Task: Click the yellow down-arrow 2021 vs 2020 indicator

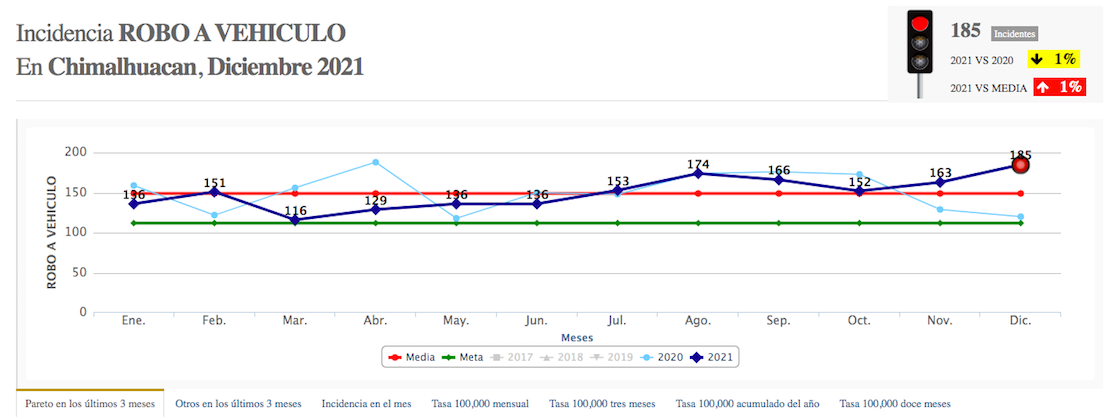Action: click(x=1058, y=59)
